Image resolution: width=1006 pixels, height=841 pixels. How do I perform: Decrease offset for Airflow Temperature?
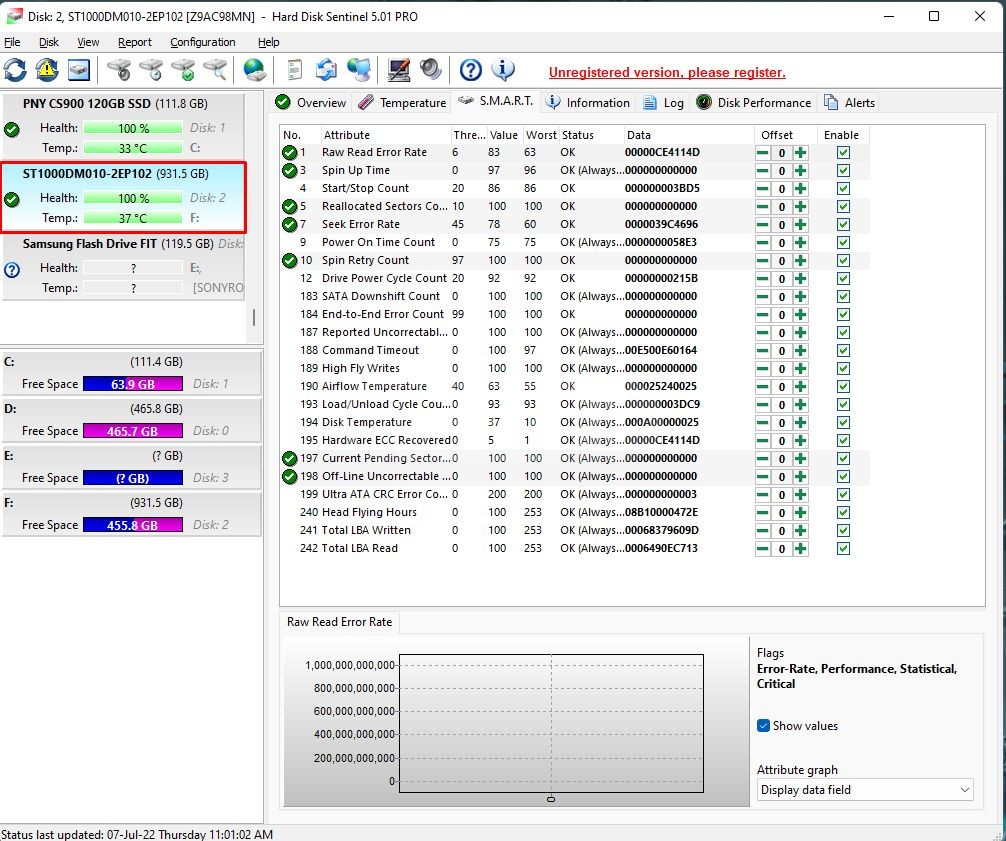tap(762, 387)
